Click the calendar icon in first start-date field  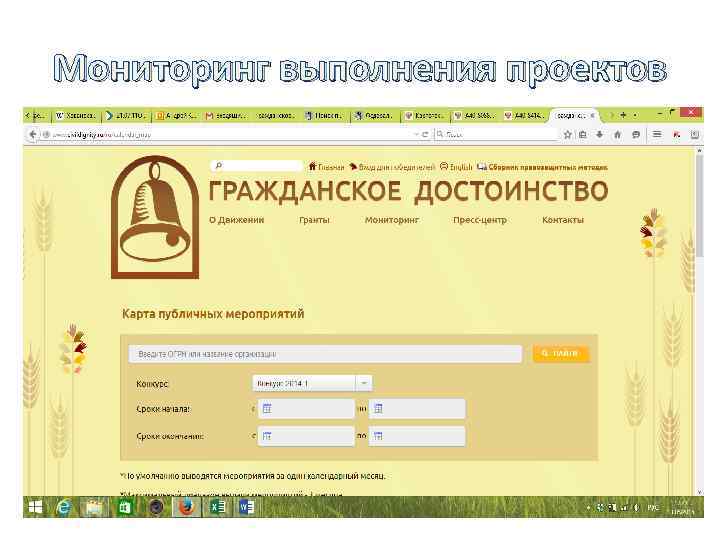pyautogui.click(x=267, y=408)
